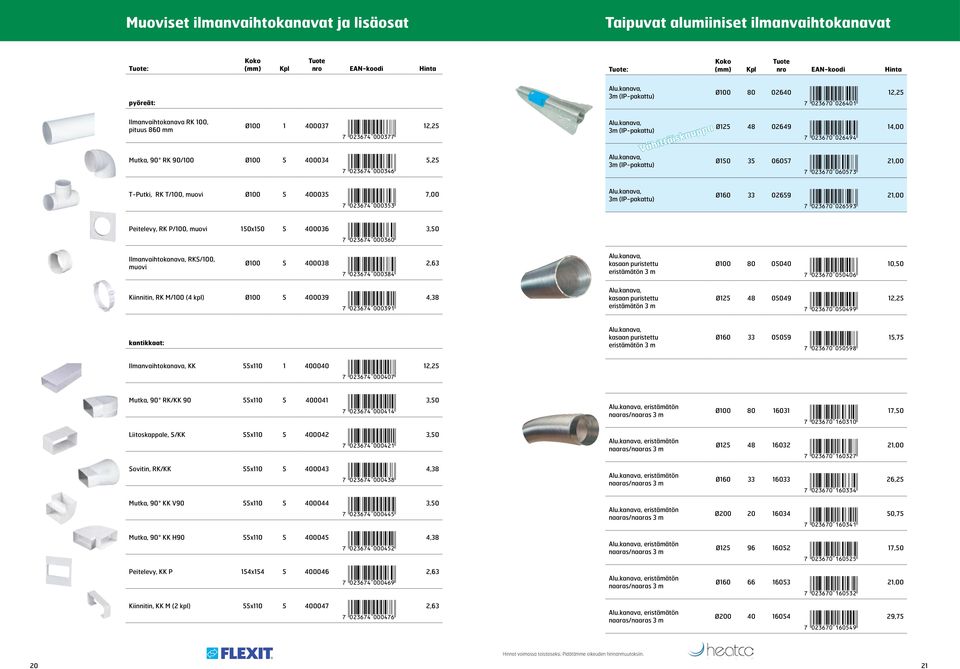The height and width of the screenshot is (669, 960).
Task: Click product number 16052
Action: [781, 548]
